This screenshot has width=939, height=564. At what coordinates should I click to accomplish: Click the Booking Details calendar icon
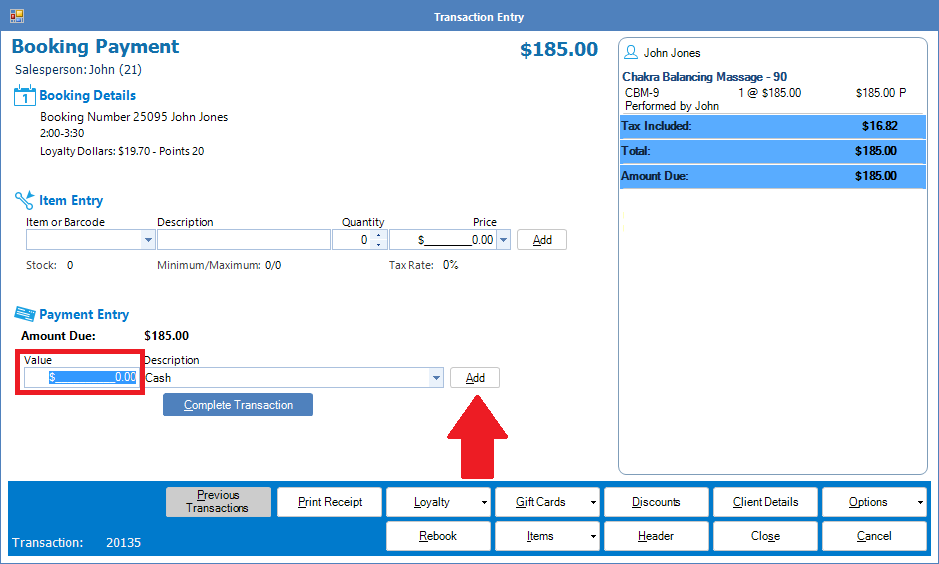coord(25,96)
